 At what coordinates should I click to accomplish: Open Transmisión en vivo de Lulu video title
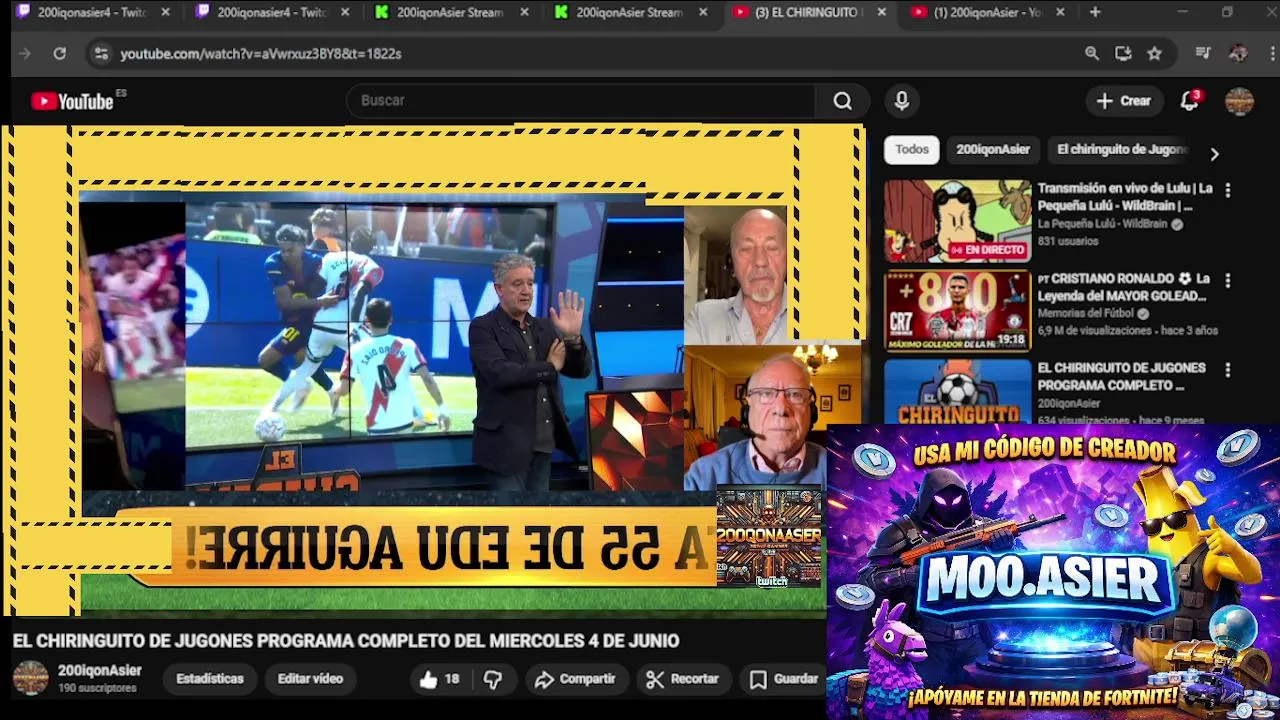[1125, 196]
